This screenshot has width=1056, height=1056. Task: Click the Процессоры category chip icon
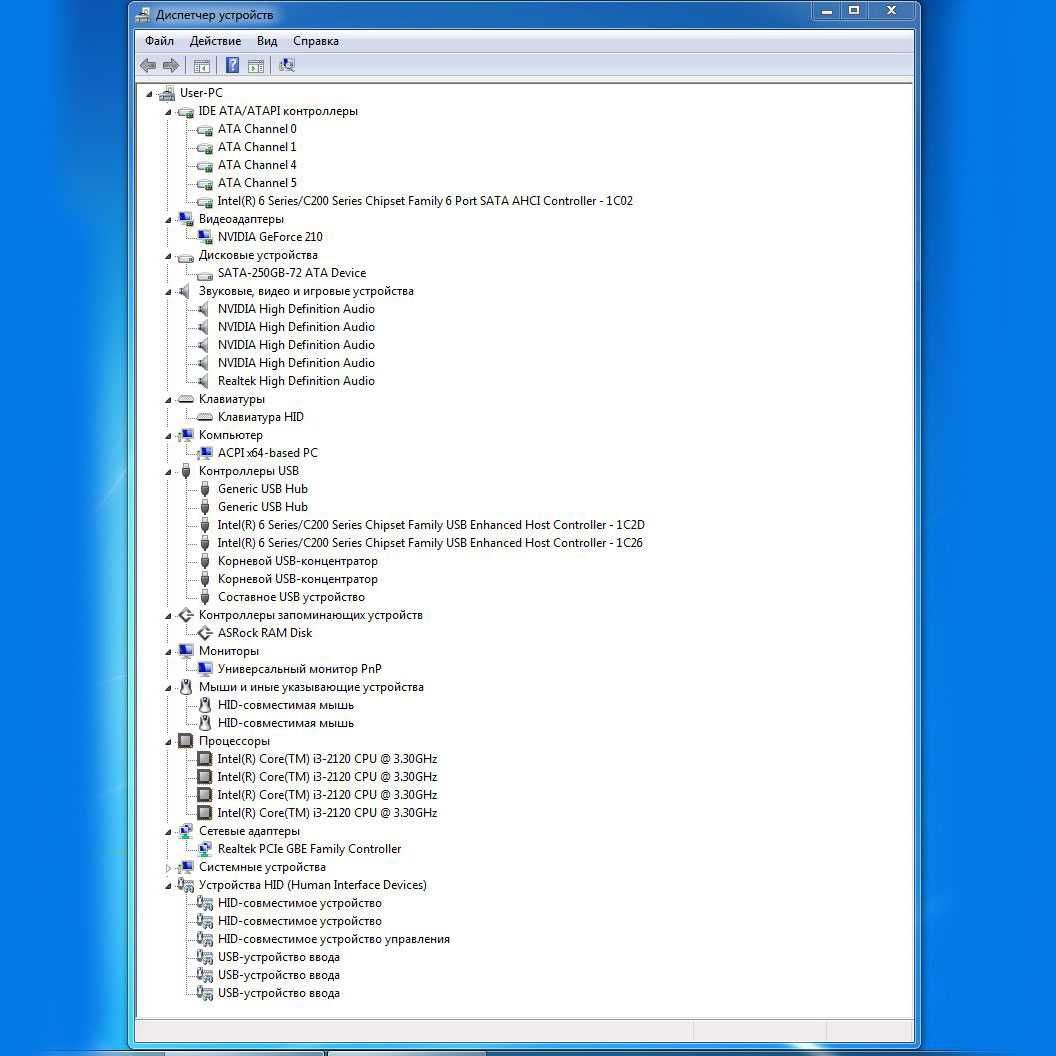pyautogui.click(x=185, y=741)
